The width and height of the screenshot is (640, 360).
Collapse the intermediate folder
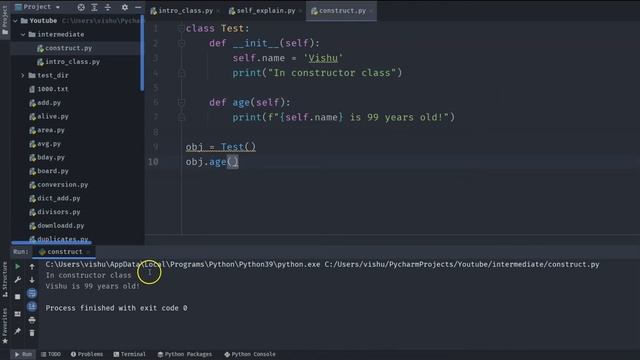point(23,35)
